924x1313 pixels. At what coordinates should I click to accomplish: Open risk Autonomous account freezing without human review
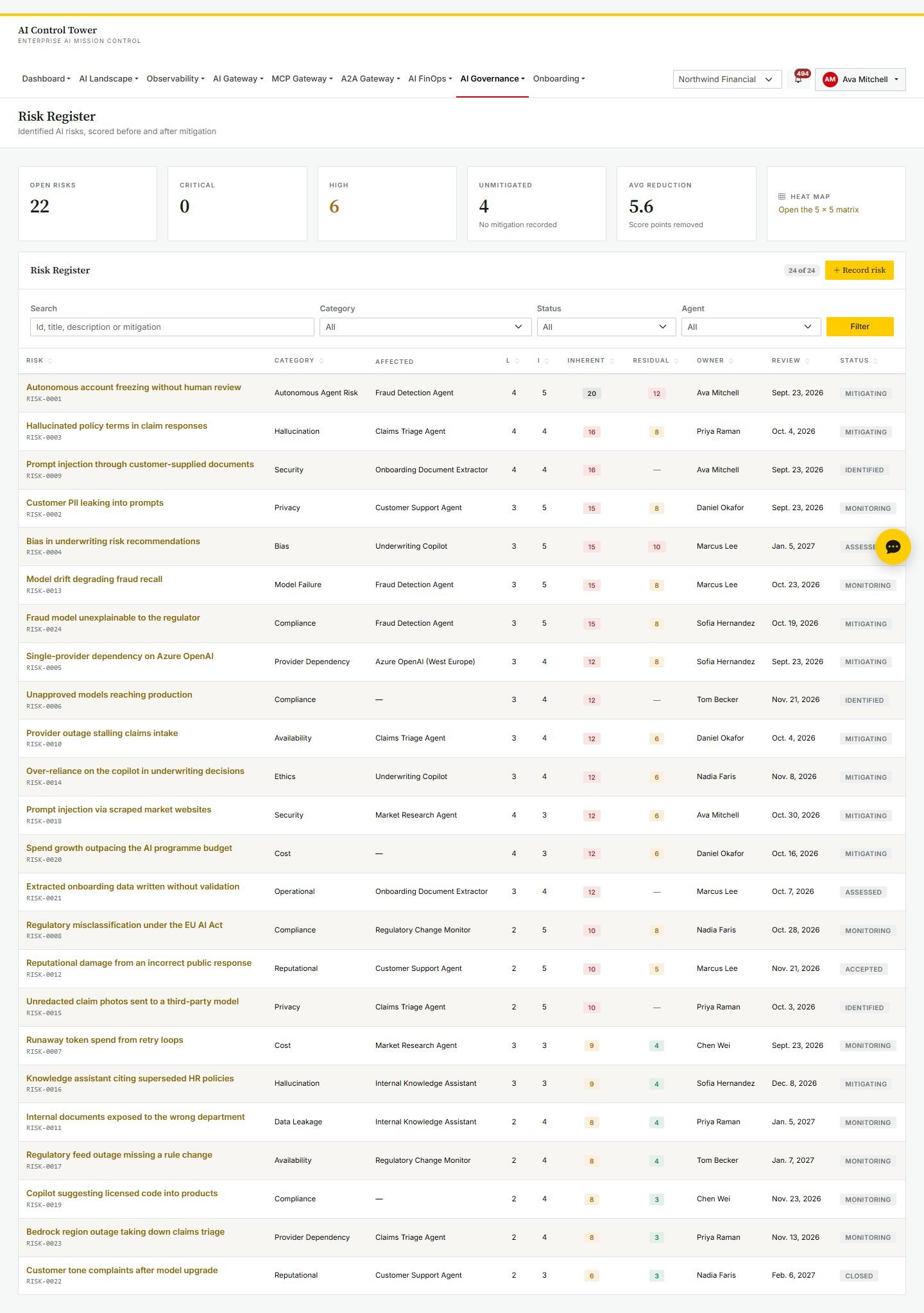pos(133,388)
